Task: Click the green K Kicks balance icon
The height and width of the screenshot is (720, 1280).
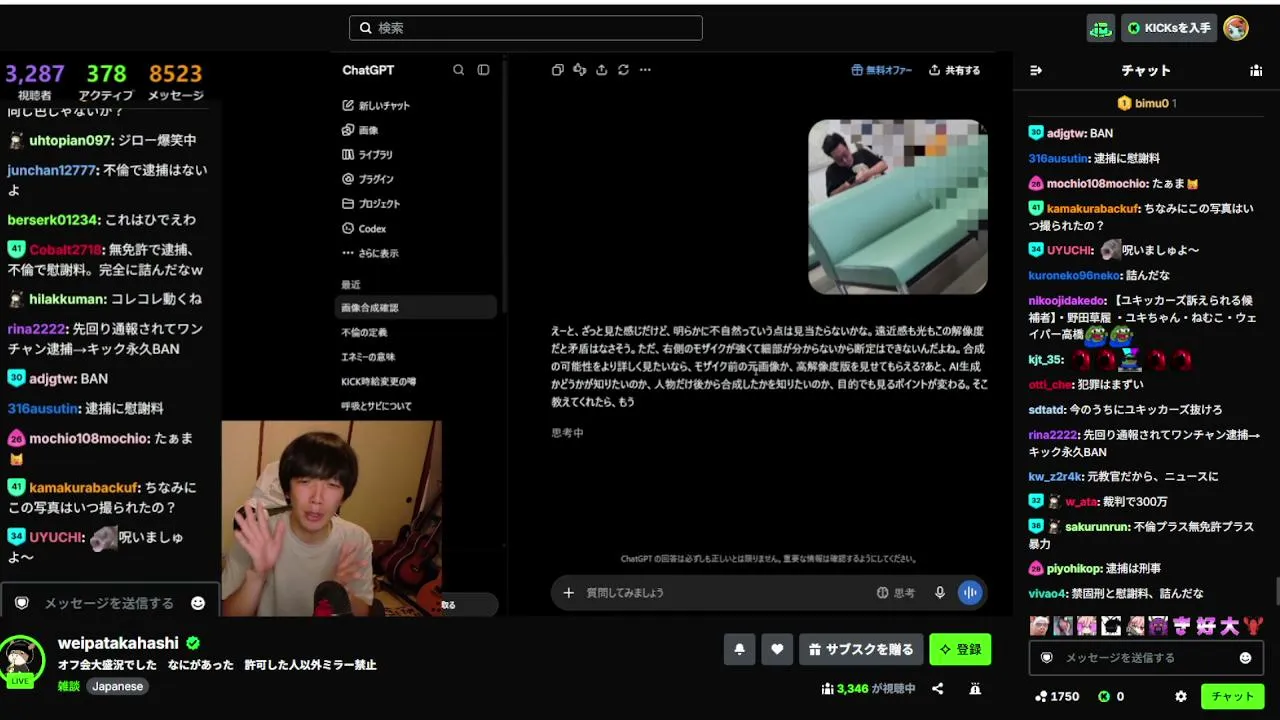Action: (1104, 696)
